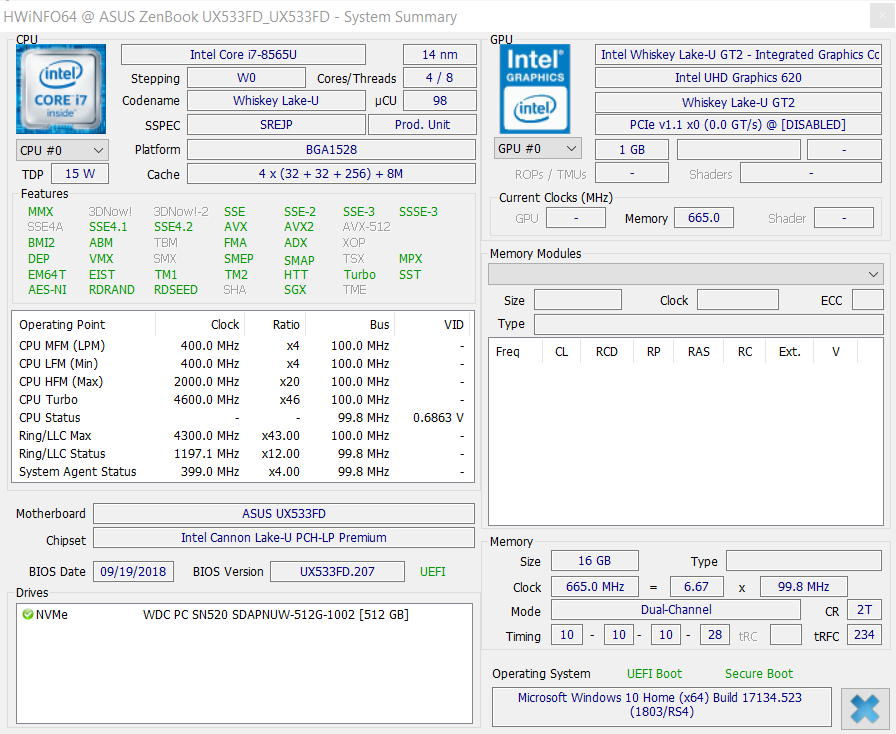Click the SSPEC SREJP field
This screenshot has width=896, height=734.
pyautogui.click(x=276, y=125)
